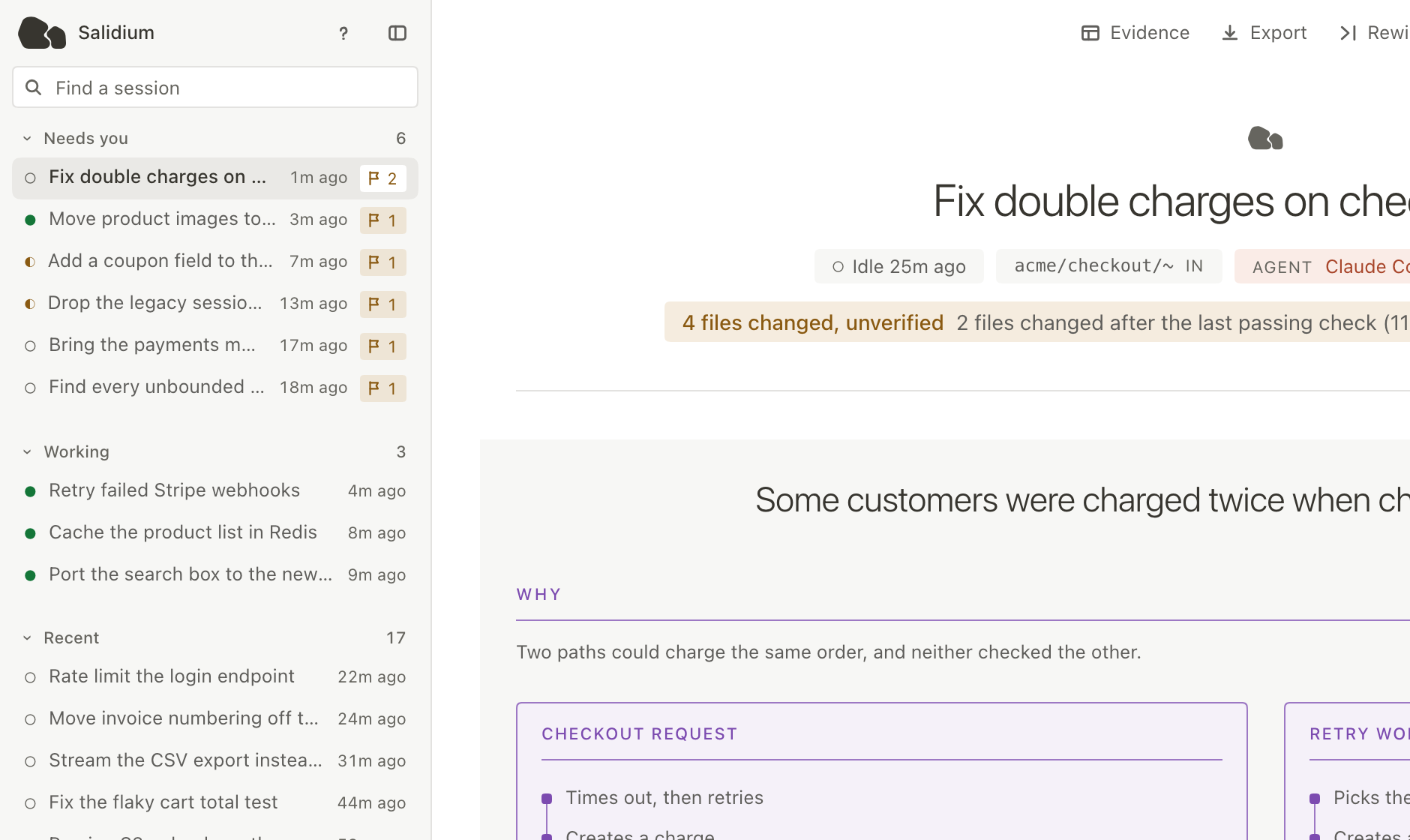Click the WHY section heading
Screen dimensions: 1410x840
coord(539,595)
